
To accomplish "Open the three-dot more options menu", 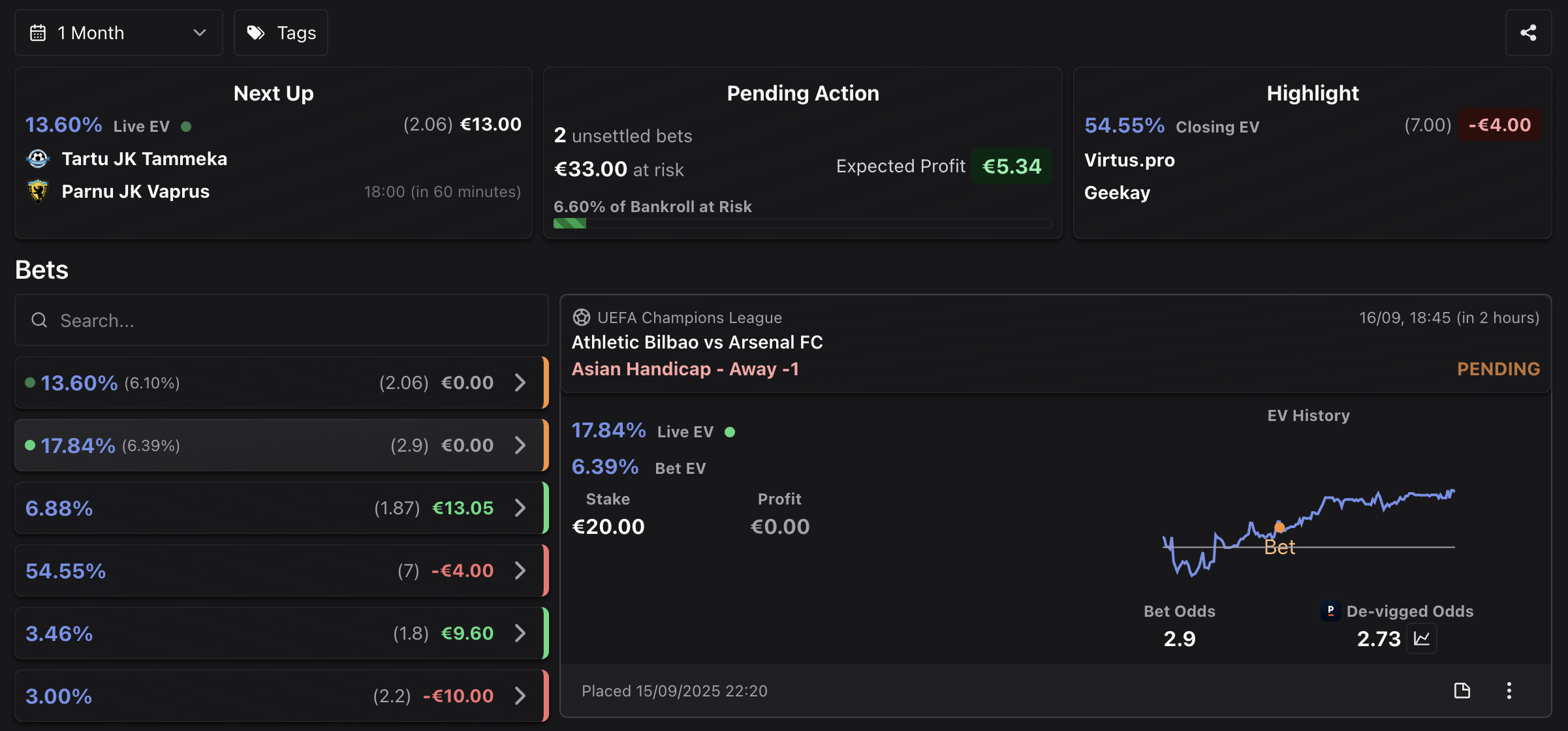I will (1509, 691).
